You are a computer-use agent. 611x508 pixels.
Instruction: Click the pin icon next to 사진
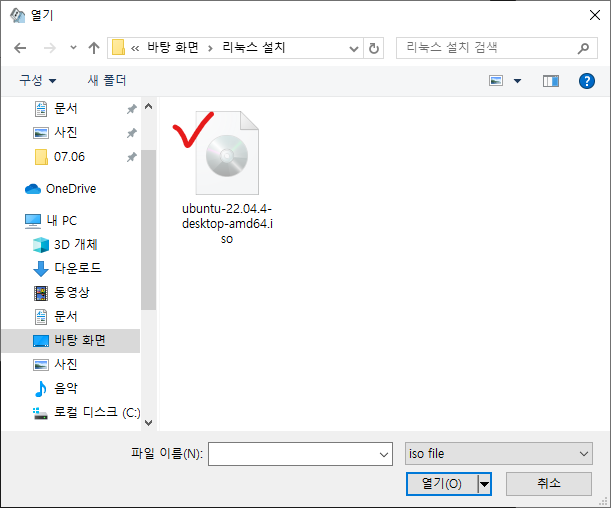[132, 133]
